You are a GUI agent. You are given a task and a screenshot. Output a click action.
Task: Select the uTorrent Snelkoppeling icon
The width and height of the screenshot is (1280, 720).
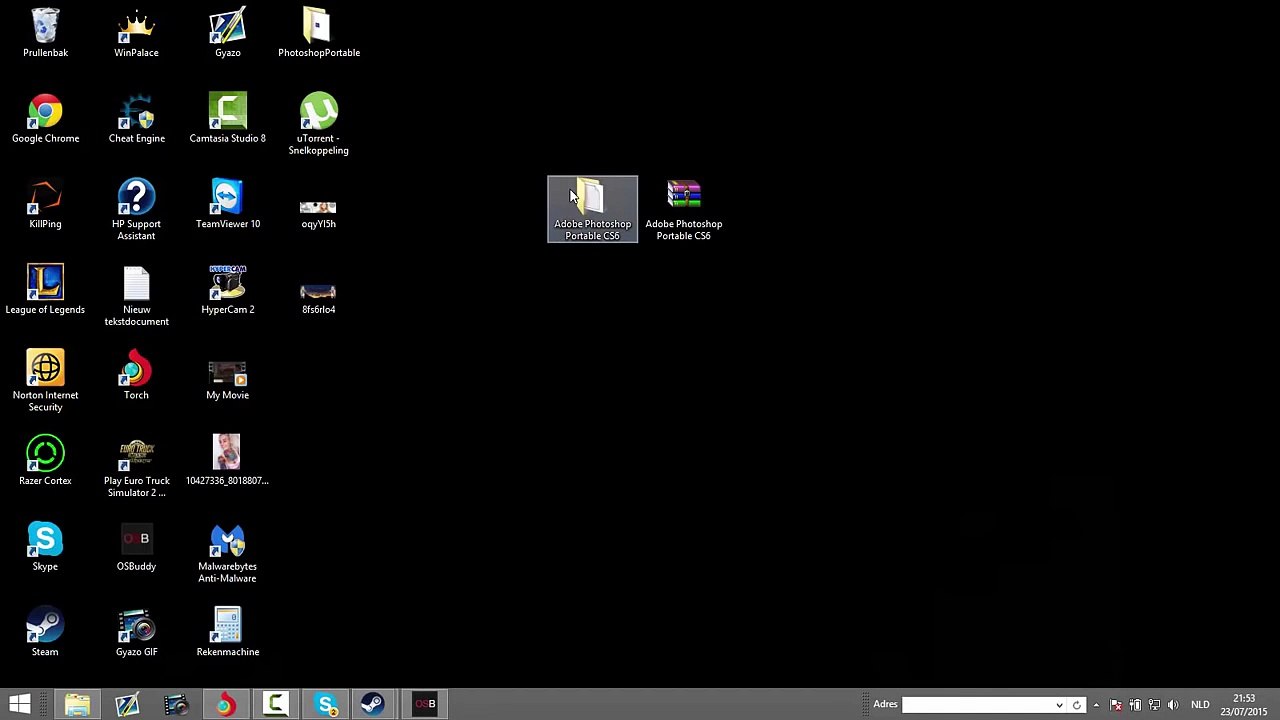[x=319, y=124]
